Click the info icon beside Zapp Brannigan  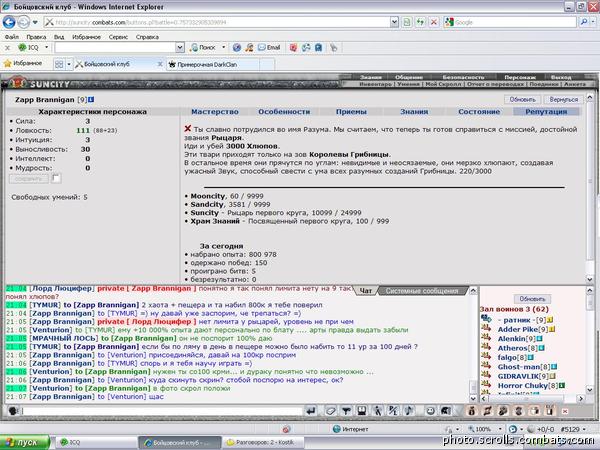(x=91, y=100)
